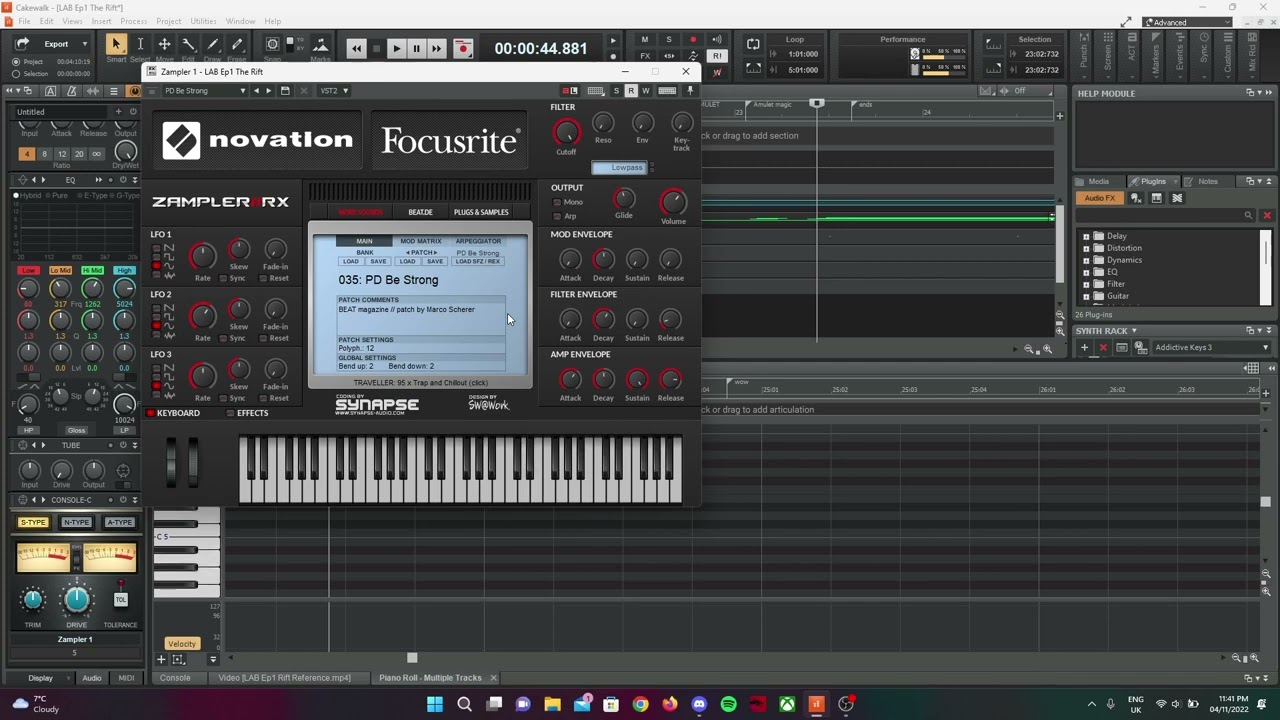
Task: Click the Amp Envelope Release knob
Action: 671,379
